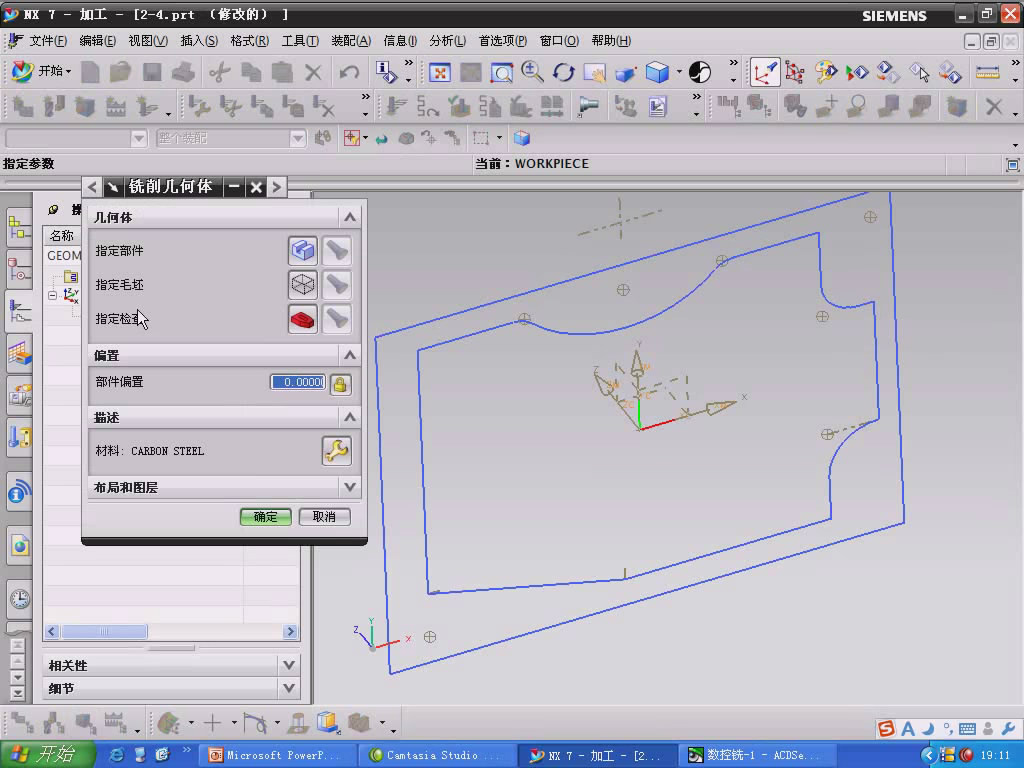This screenshot has height=768, width=1024.
Task: Open the operation navigator sidebar tab
Action: pos(20,311)
